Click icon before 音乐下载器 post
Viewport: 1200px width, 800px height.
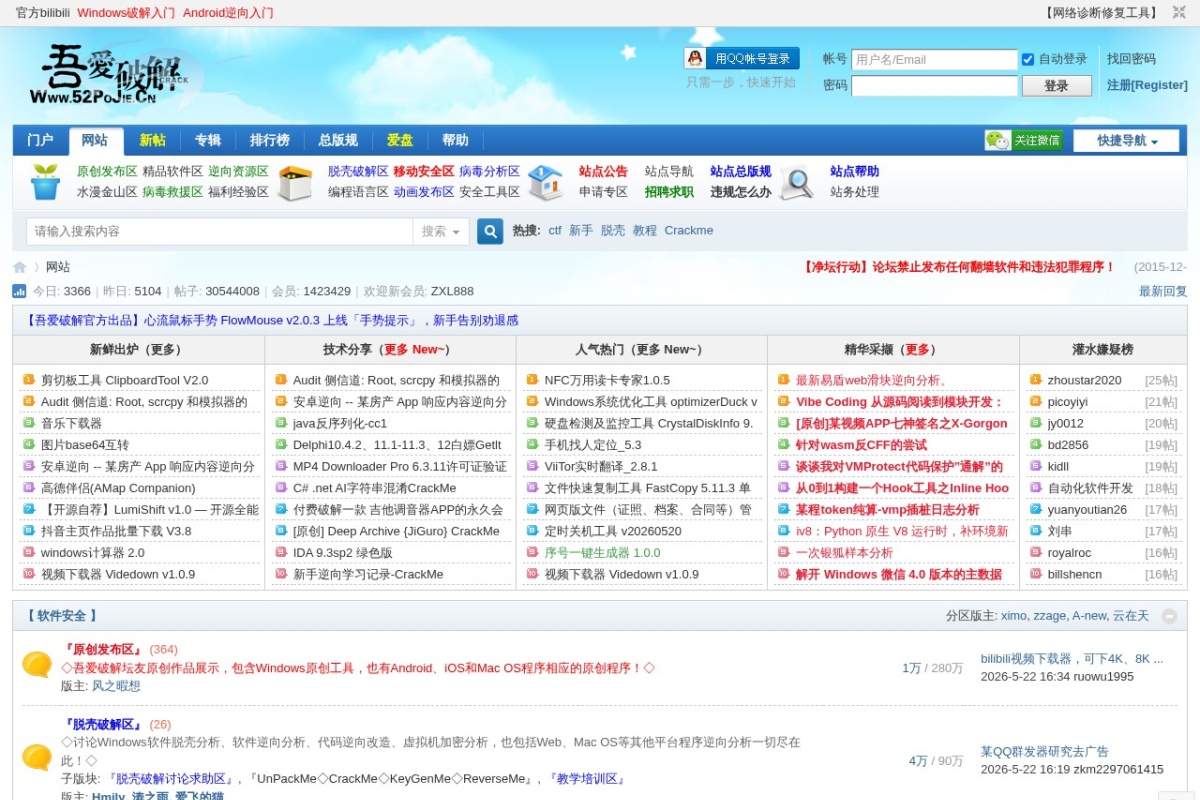point(28,423)
